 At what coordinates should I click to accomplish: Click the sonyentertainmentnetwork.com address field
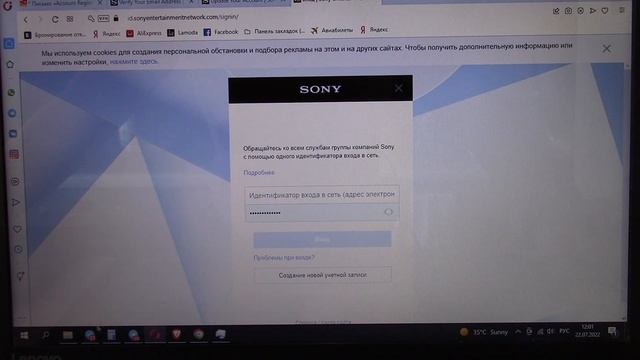(x=183, y=17)
